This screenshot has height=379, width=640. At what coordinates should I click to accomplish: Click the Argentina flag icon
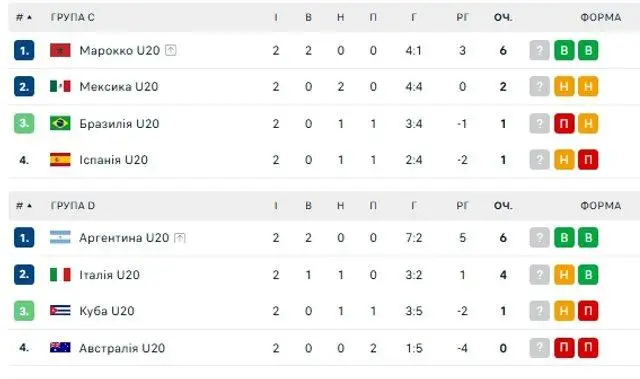60,237
